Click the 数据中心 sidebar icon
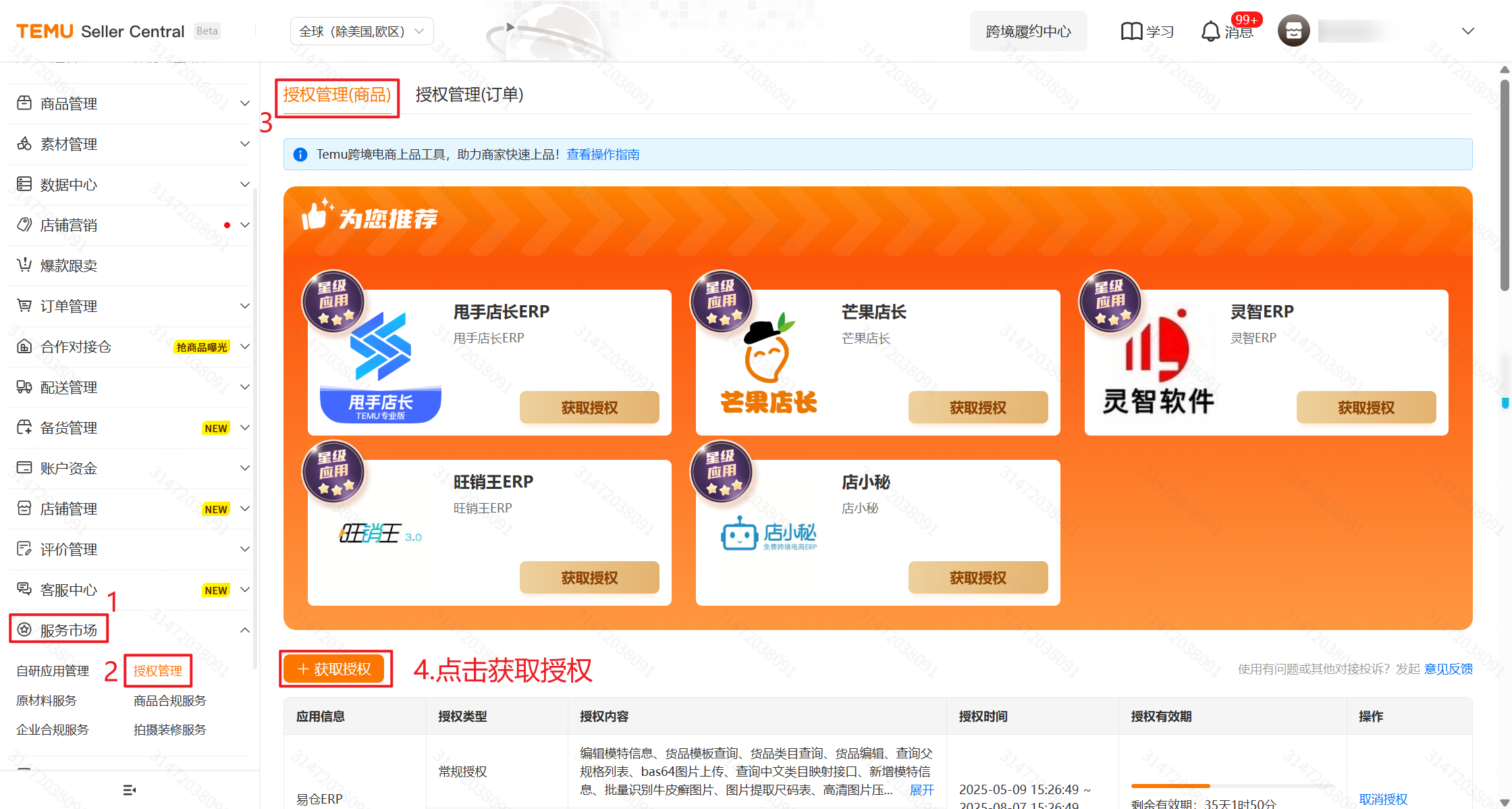1512x809 pixels. (x=24, y=184)
